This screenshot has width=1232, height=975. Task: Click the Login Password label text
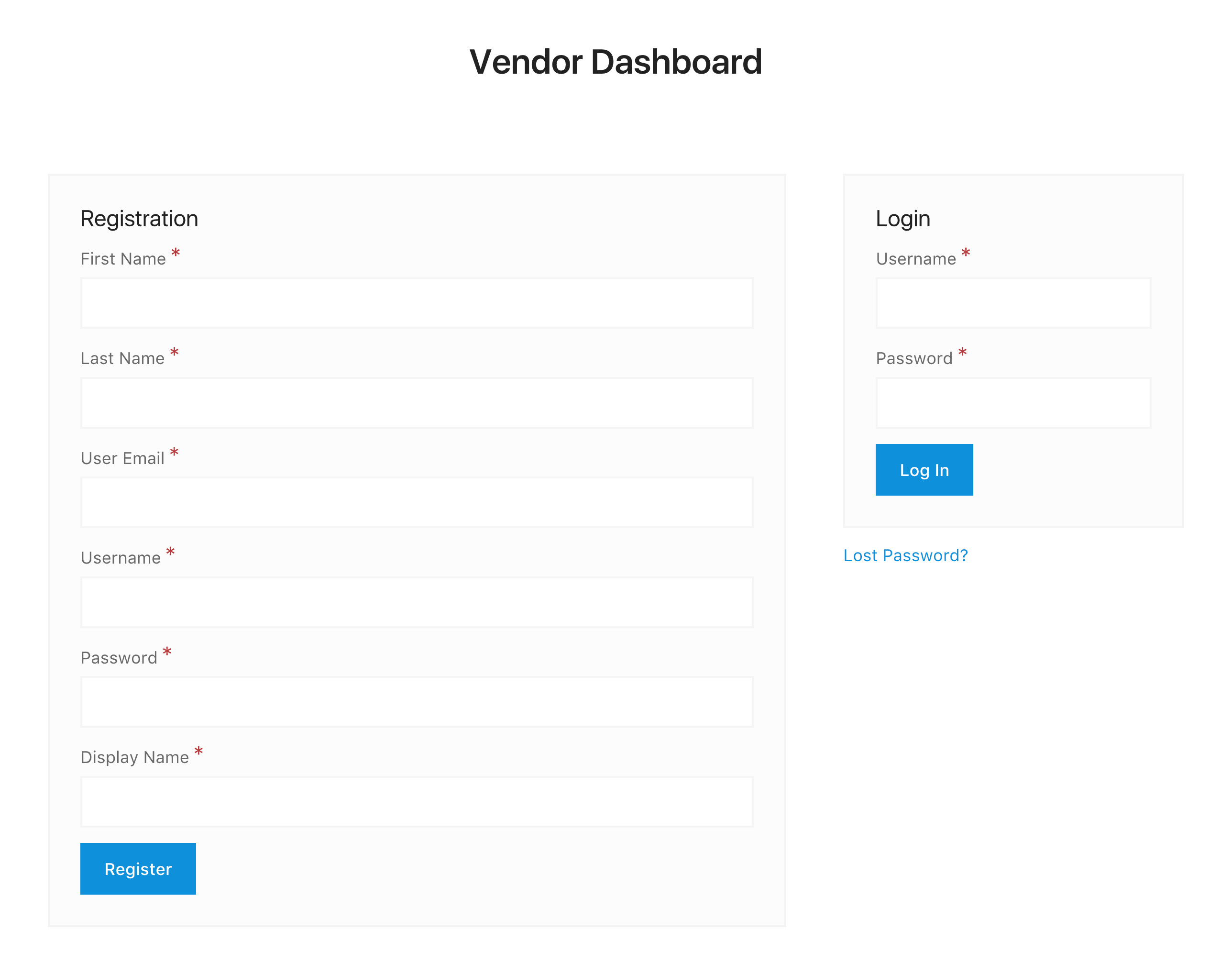pyautogui.click(x=913, y=358)
